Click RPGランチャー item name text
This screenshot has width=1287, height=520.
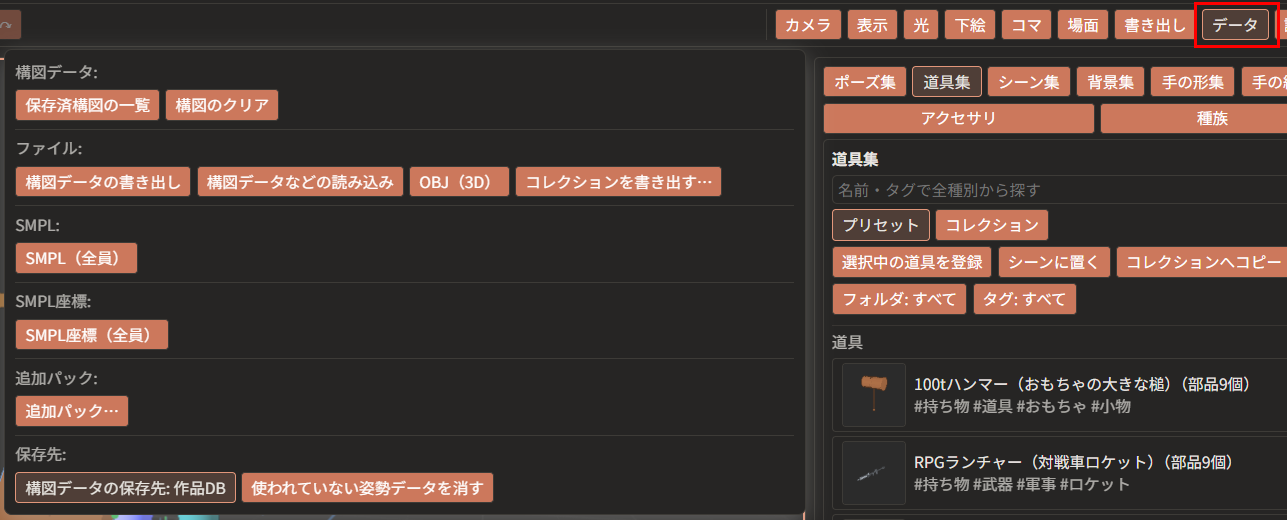(x=1075, y=462)
